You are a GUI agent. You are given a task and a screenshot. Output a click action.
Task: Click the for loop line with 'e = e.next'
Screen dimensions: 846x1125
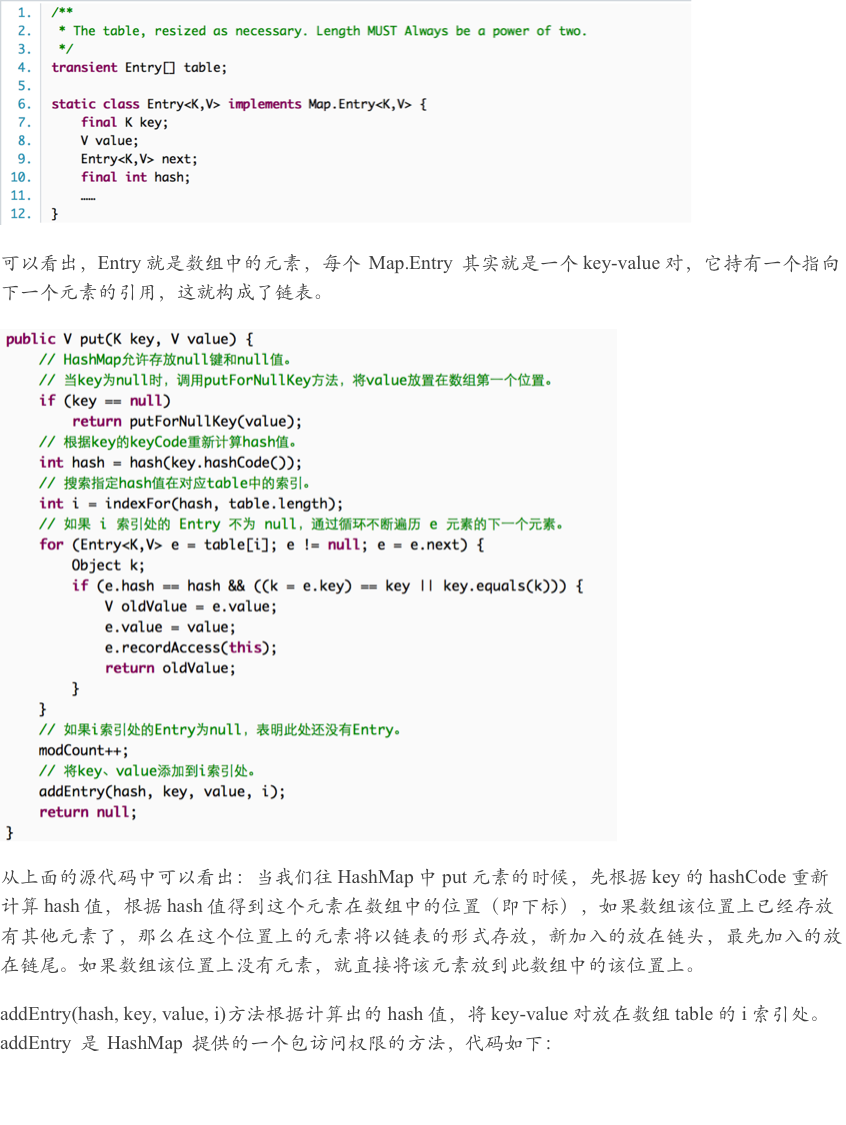pyautogui.click(x=261, y=545)
